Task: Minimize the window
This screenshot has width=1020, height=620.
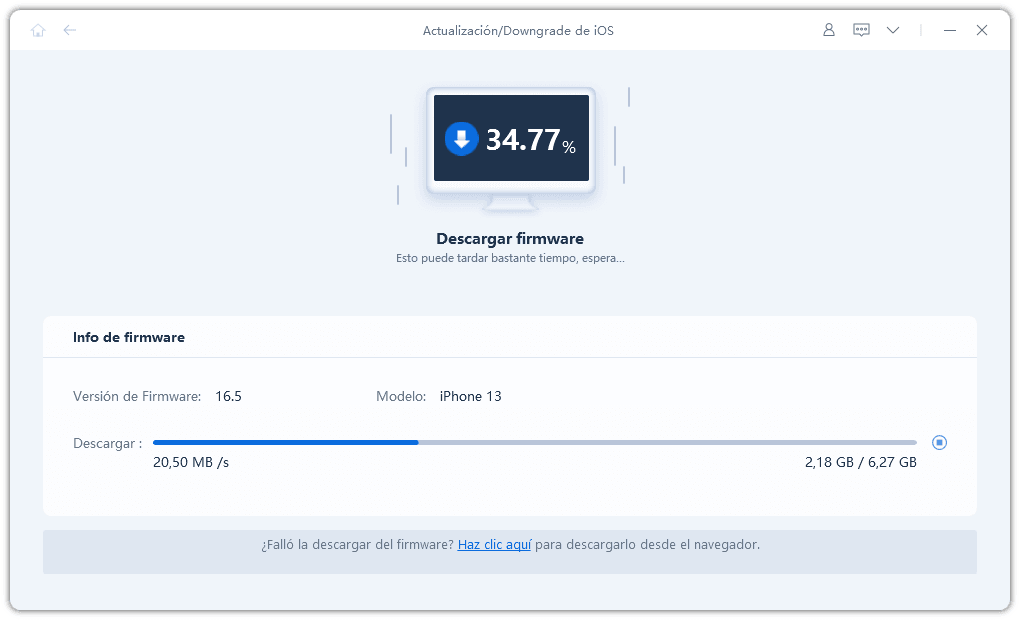Action: 950,30
